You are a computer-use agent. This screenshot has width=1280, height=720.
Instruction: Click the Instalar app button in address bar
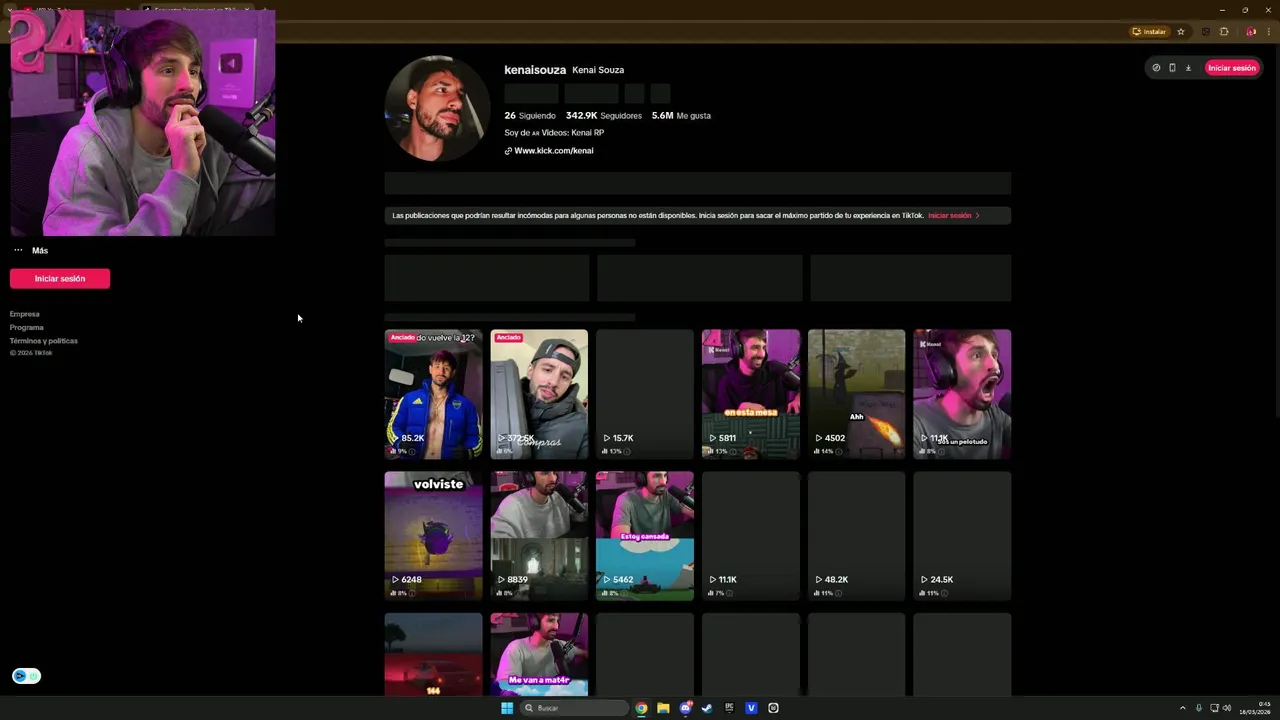point(1149,31)
